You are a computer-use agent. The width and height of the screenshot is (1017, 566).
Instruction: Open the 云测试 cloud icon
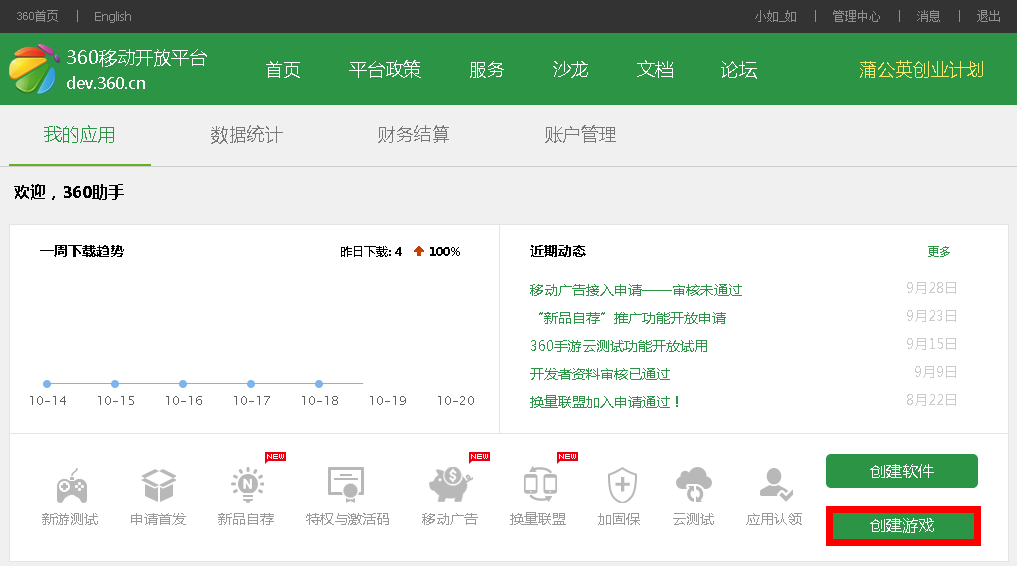(693, 484)
